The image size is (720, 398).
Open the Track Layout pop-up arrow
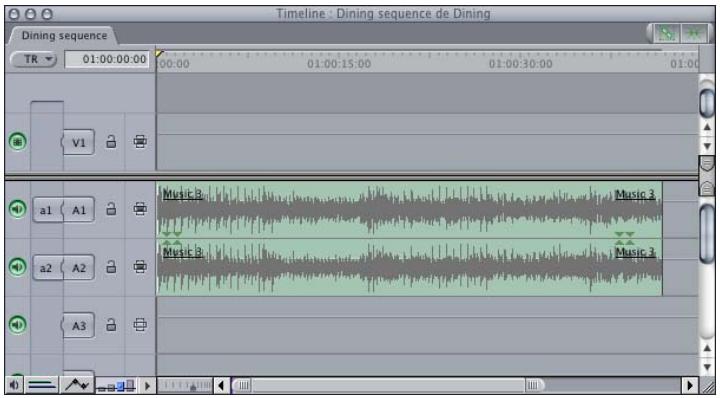147,385
